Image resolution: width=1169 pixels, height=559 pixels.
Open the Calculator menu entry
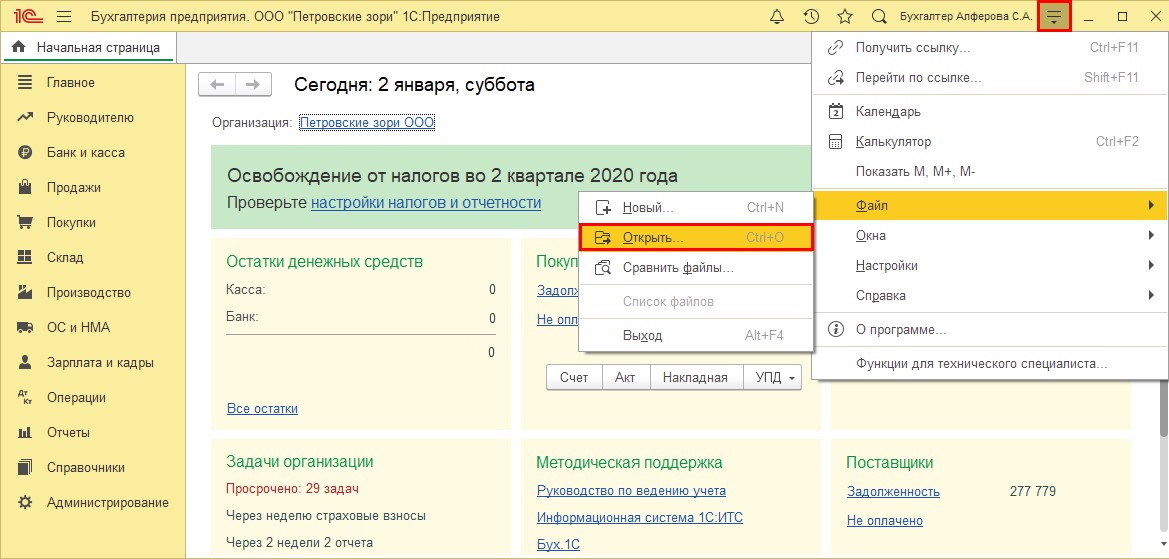[893, 142]
